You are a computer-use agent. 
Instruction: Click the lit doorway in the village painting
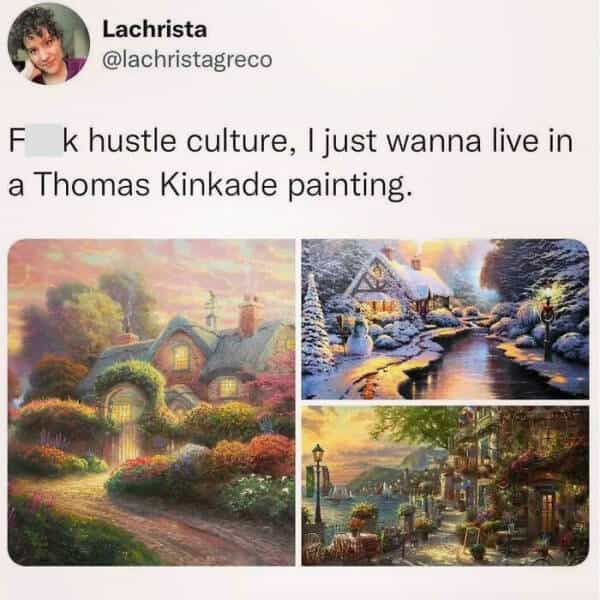pyautogui.click(x=547, y=512)
